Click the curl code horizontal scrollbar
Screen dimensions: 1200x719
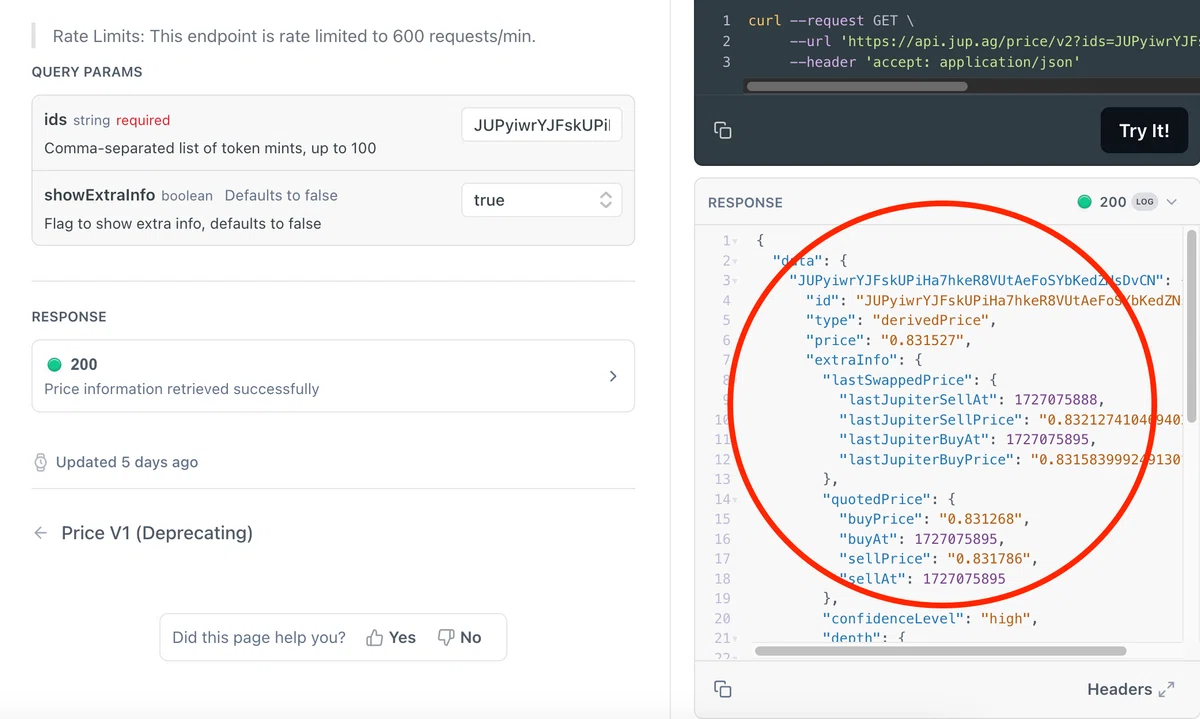[857, 87]
